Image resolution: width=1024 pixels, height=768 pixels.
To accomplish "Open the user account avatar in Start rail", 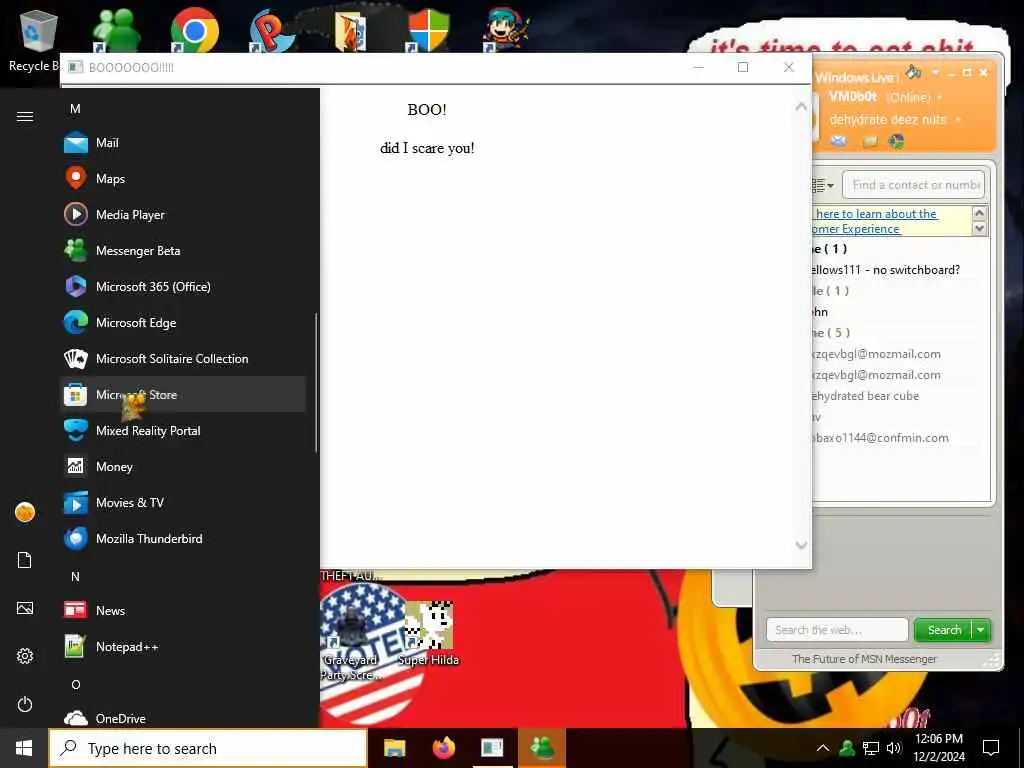I will pyautogui.click(x=25, y=512).
